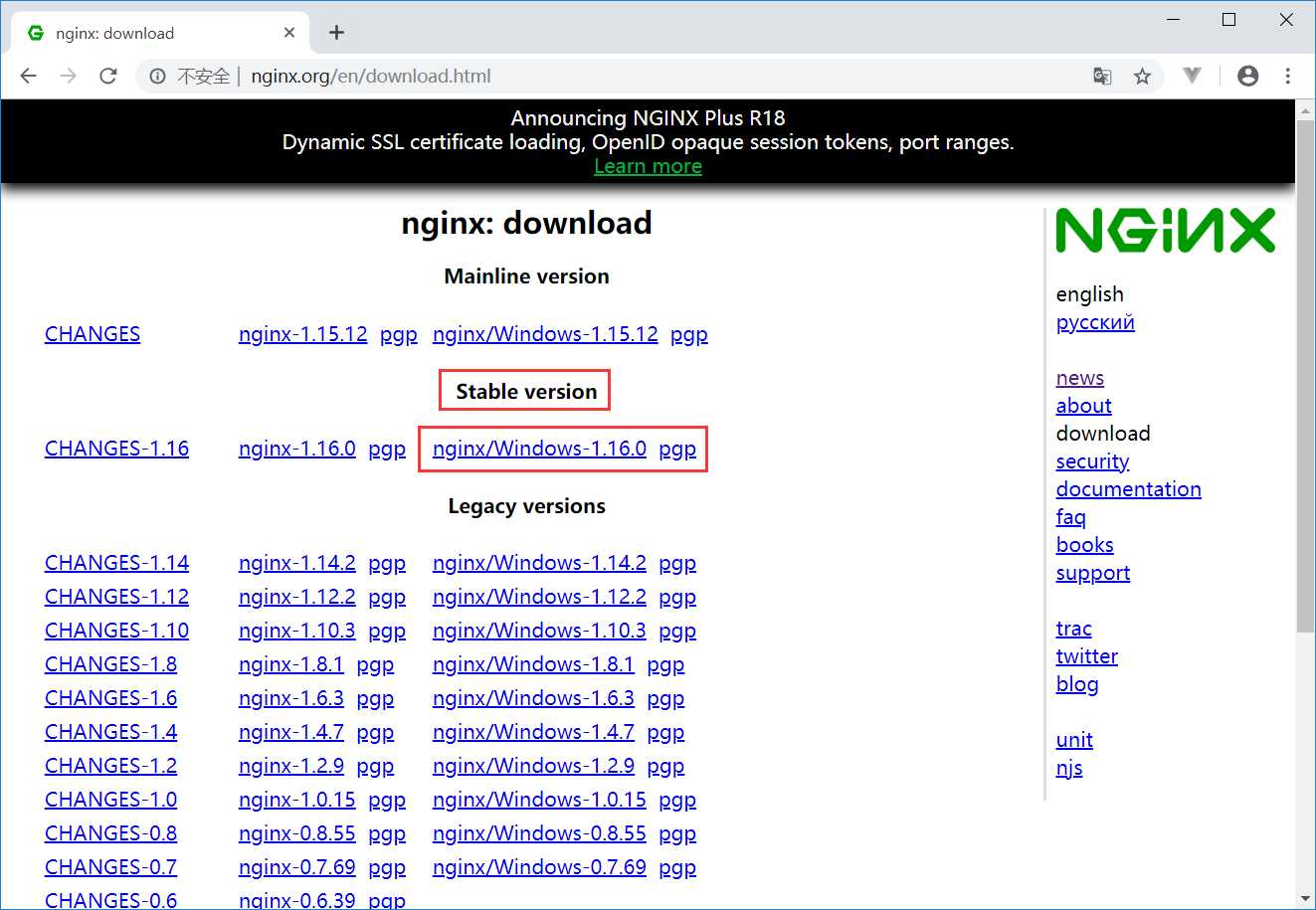Download nginx/Windows-1.16.0 stable
Viewport: 1316px width, 910px height.
[539, 449]
